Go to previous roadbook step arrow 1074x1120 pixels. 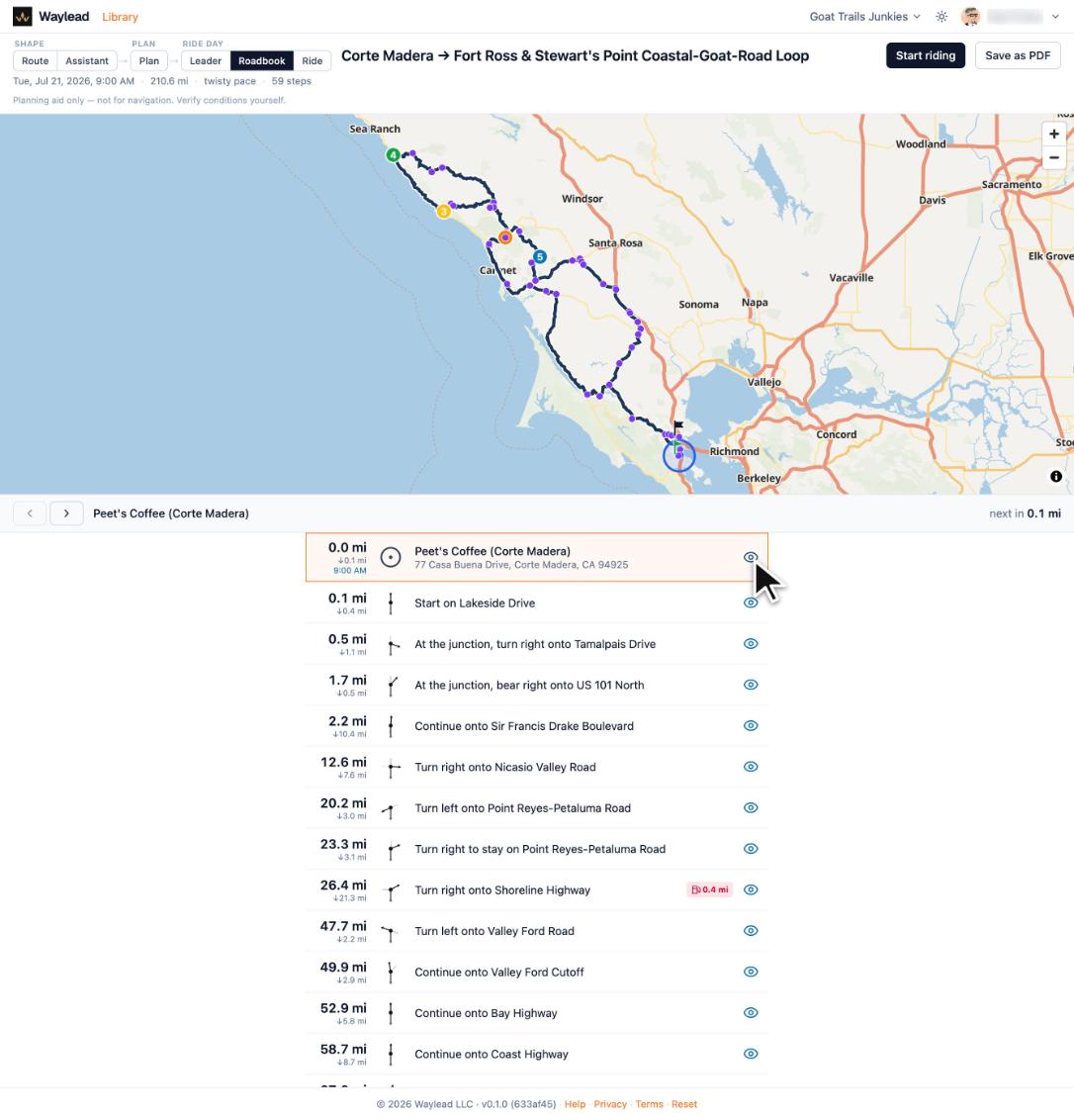coord(30,513)
